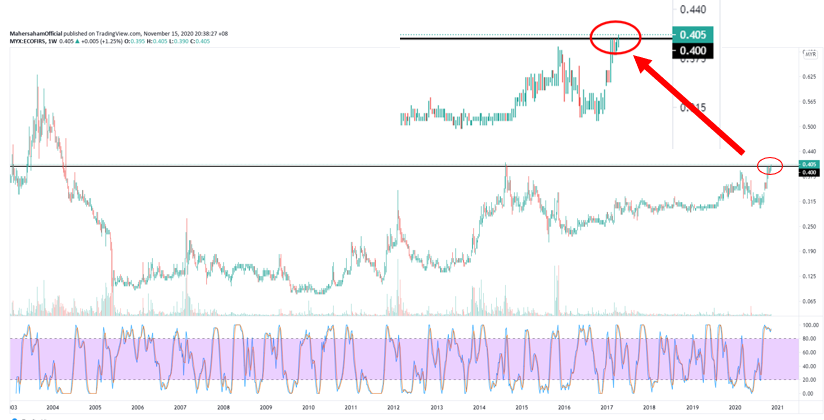Click the 2009 year label on time axis
Screen dimensions: 824x420
266,407
